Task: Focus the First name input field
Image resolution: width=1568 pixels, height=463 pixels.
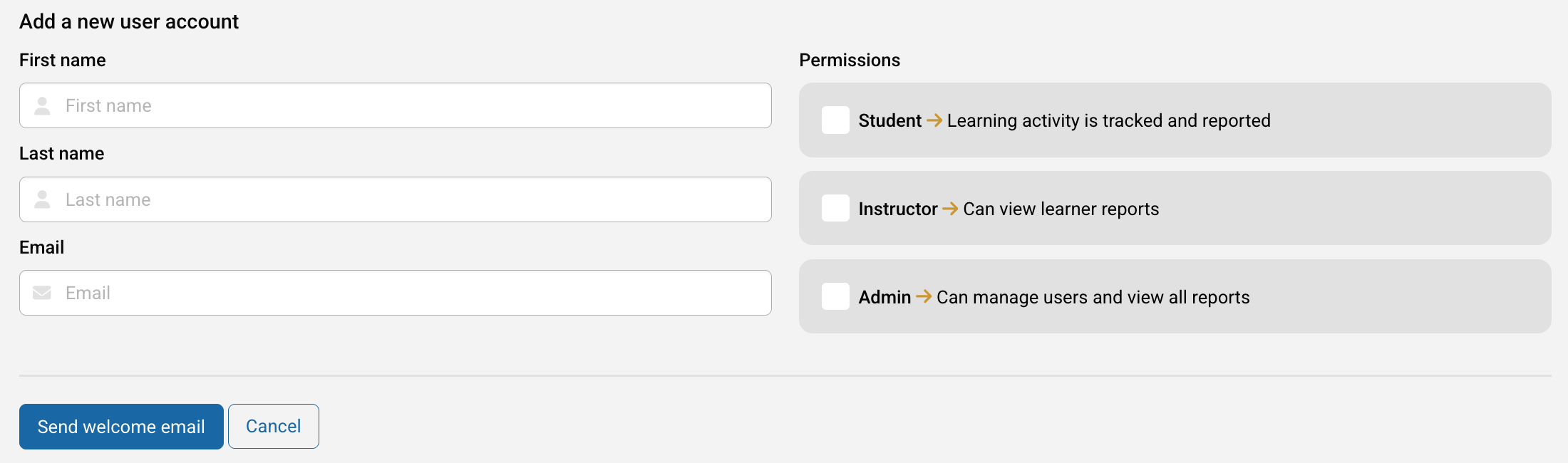Action: (396, 105)
